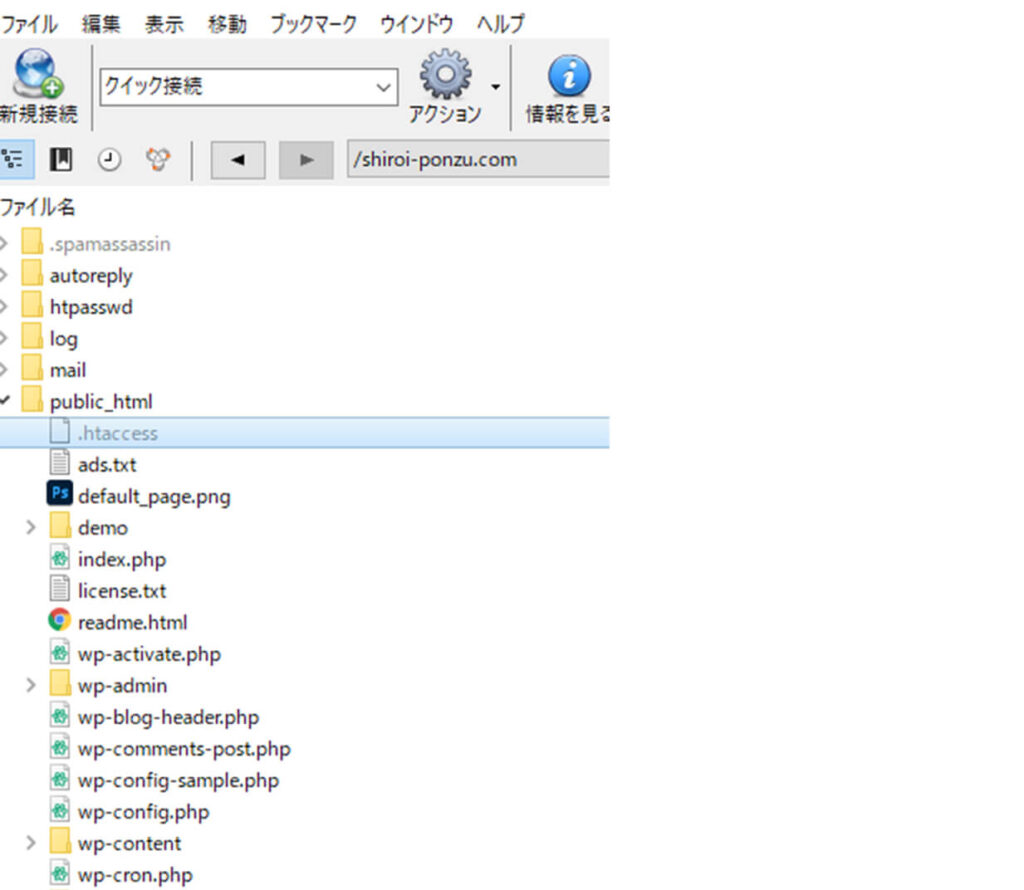Navigate back with the left arrow button
This screenshot has width=1024, height=890.
click(x=238, y=160)
